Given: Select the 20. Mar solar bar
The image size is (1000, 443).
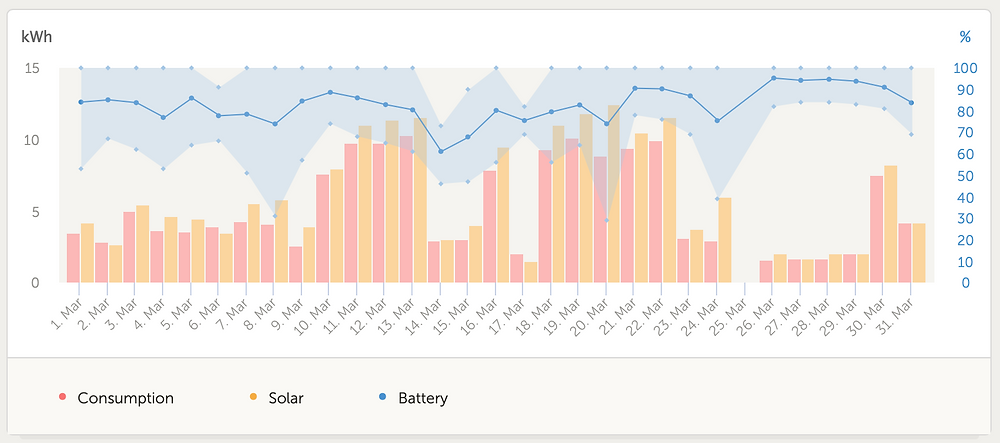Looking at the screenshot, I should [614, 194].
